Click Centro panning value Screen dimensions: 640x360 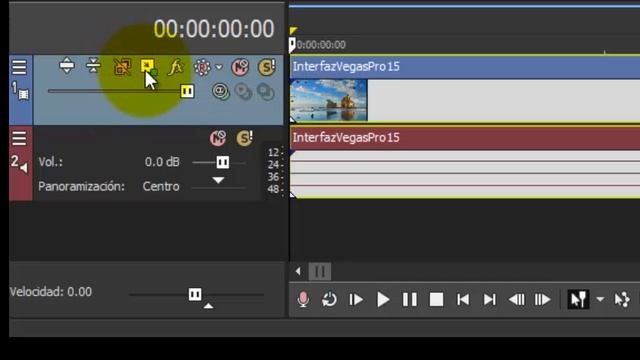coord(161,187)
